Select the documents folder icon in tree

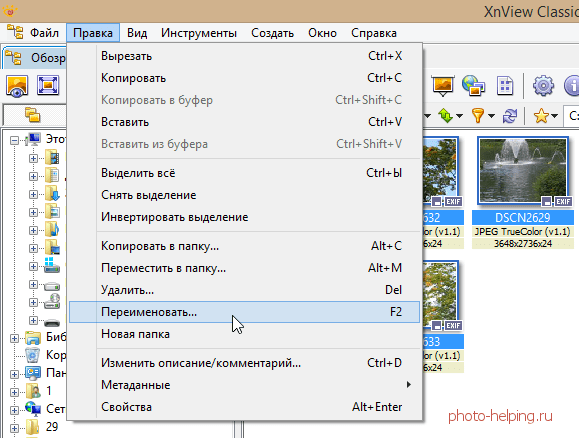(x=52, y=175)
